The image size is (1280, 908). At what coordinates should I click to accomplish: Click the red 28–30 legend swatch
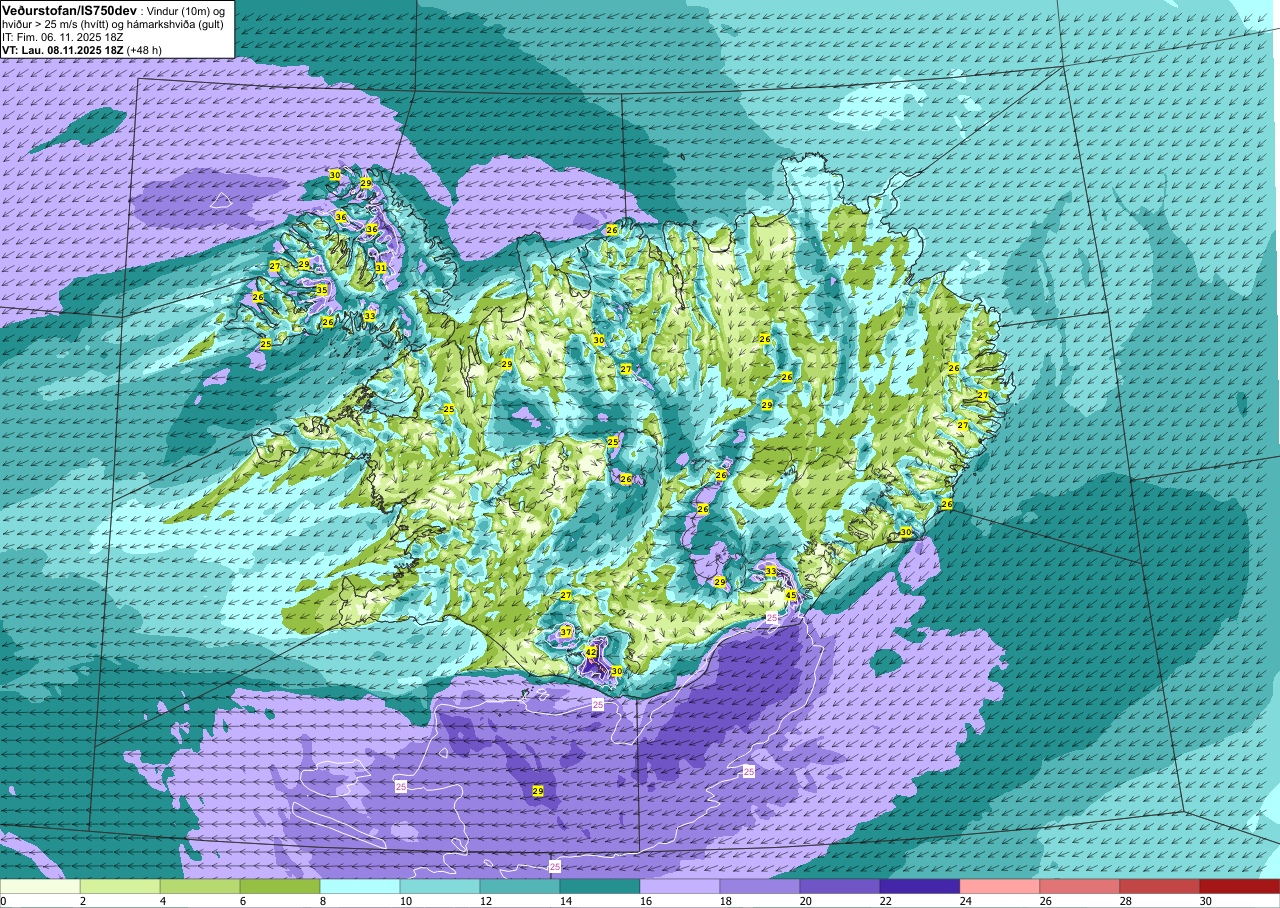pos(1160,886)
